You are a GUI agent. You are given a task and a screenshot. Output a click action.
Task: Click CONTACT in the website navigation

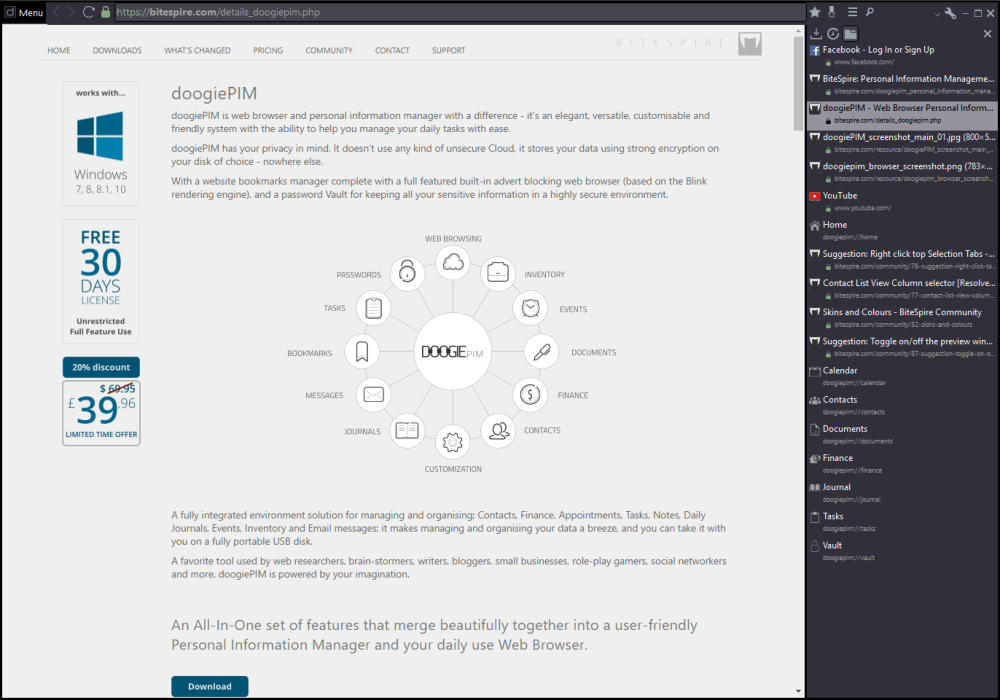392,50
